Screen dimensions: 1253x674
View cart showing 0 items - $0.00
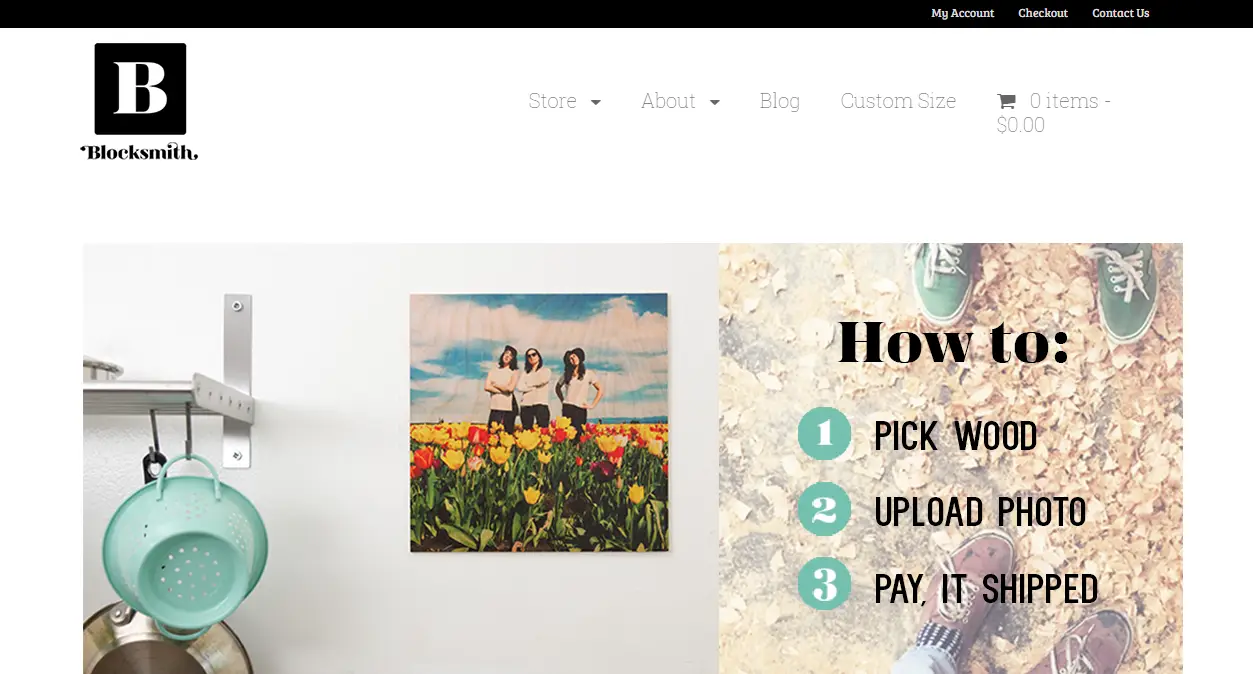1054,113
